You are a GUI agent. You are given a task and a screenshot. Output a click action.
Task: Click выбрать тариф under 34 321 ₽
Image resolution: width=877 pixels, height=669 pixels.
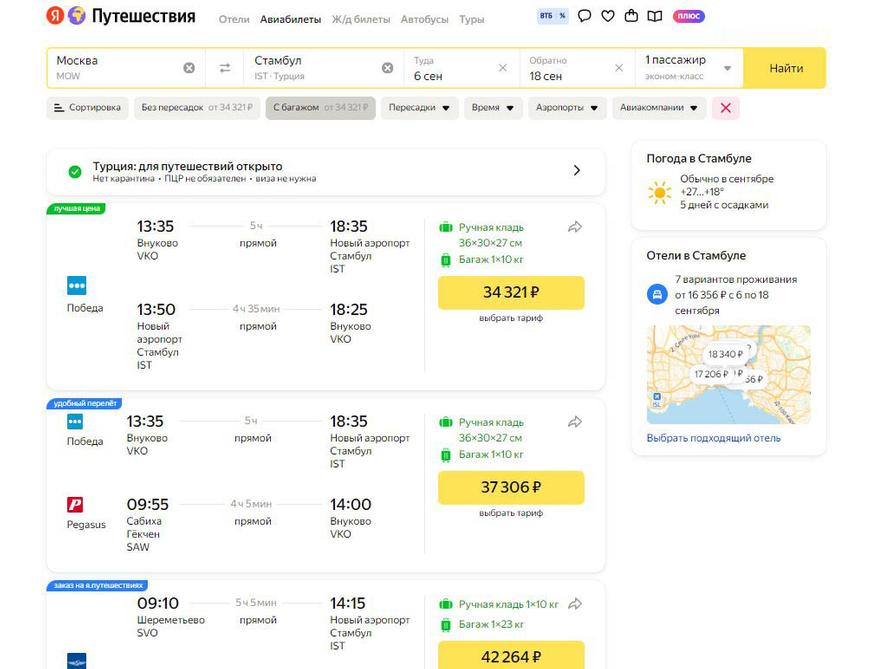click(511, 318)
